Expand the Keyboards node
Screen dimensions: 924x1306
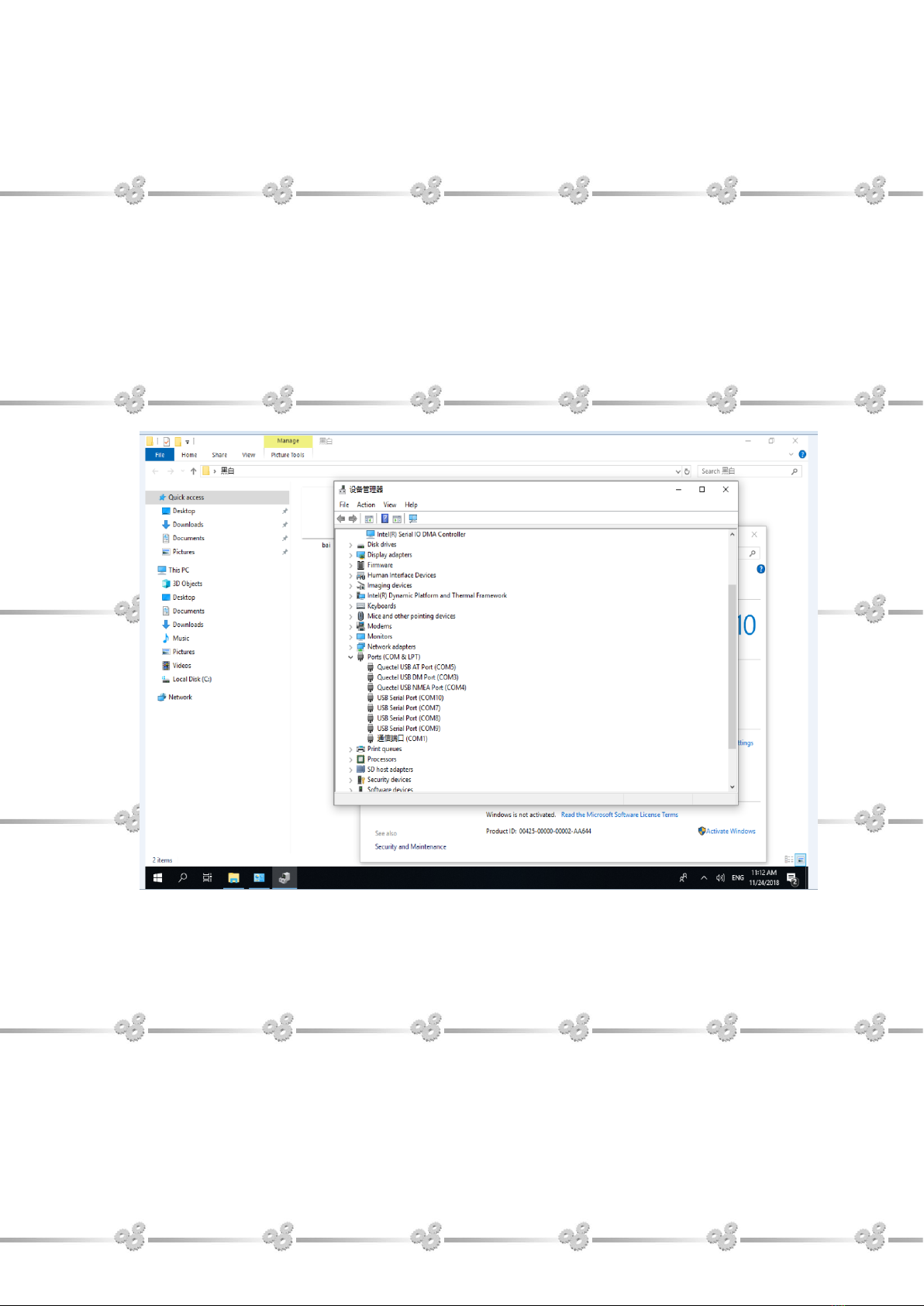point(350,606)
